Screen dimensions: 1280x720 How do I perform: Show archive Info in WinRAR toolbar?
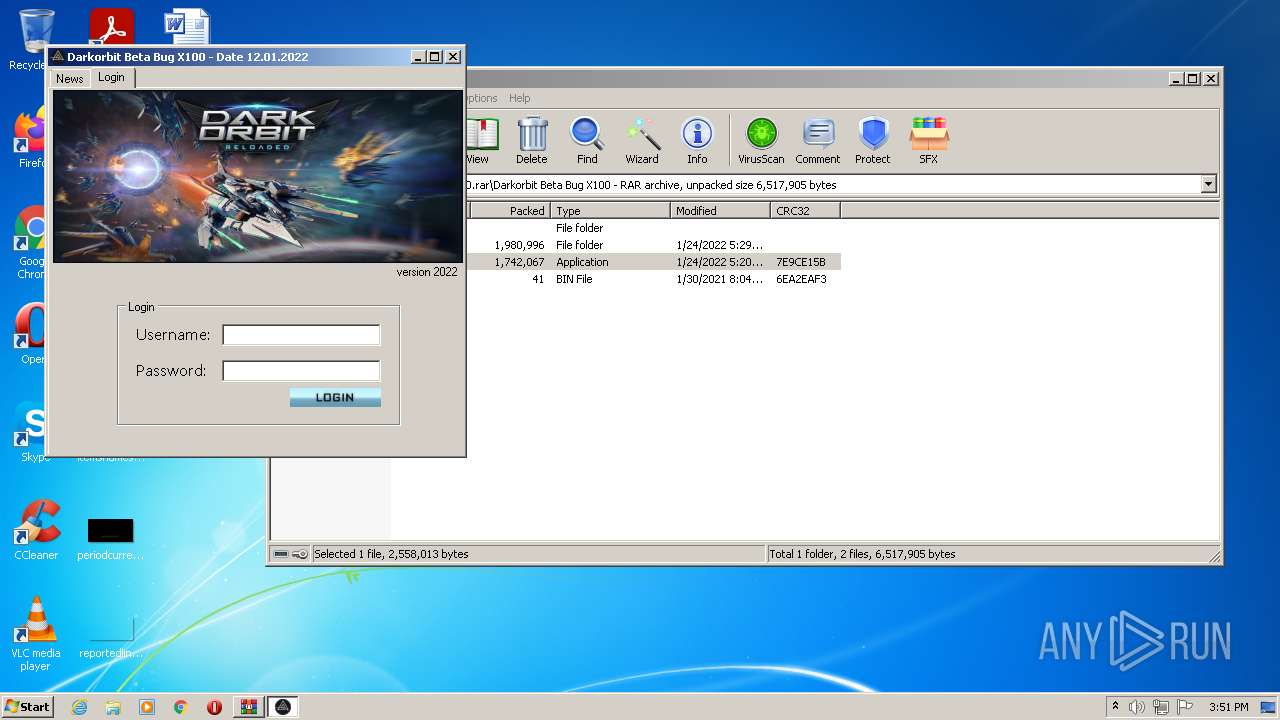coord(697,140)
